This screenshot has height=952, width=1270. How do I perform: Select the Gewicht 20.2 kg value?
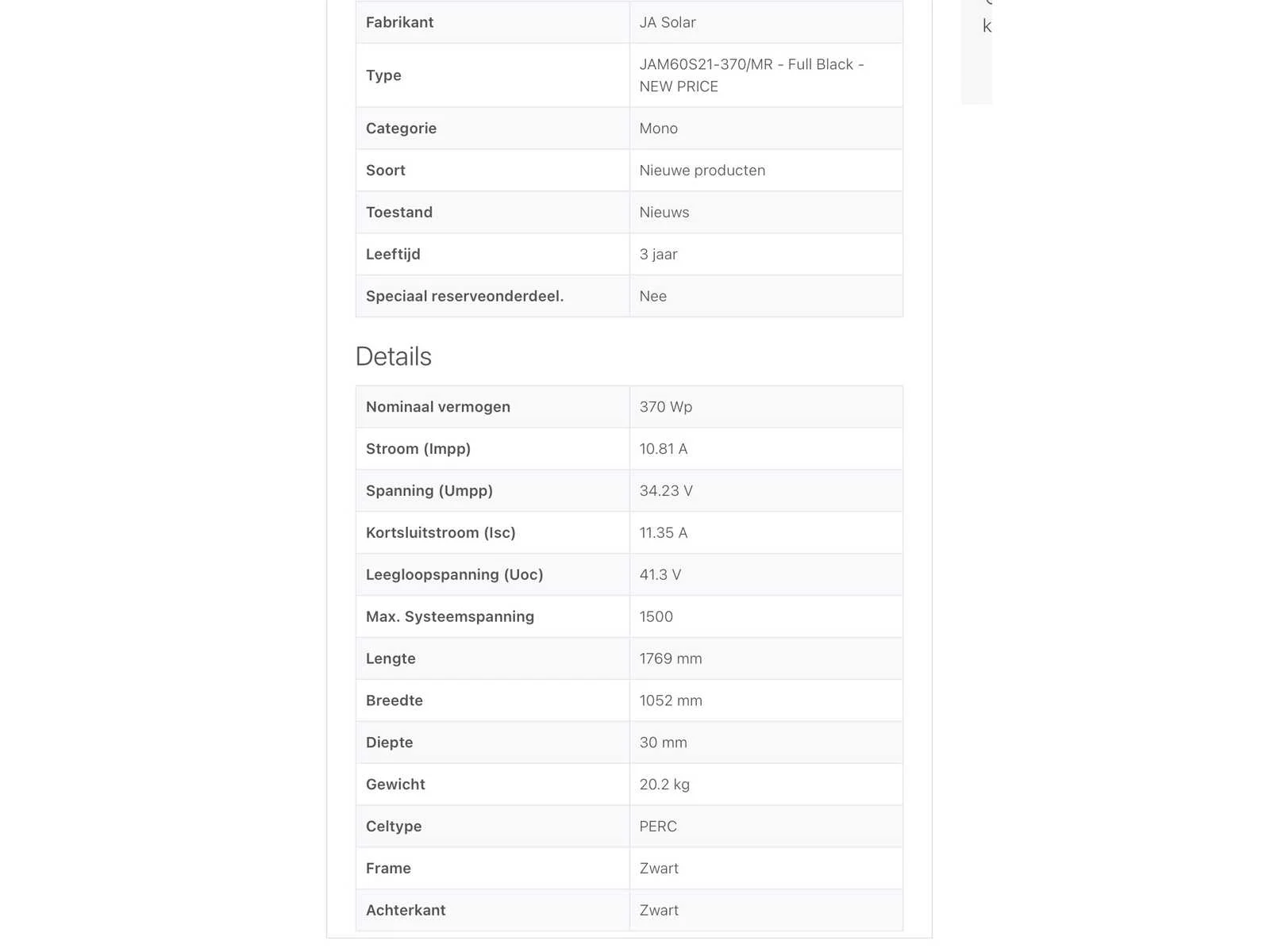click(664, 785)
